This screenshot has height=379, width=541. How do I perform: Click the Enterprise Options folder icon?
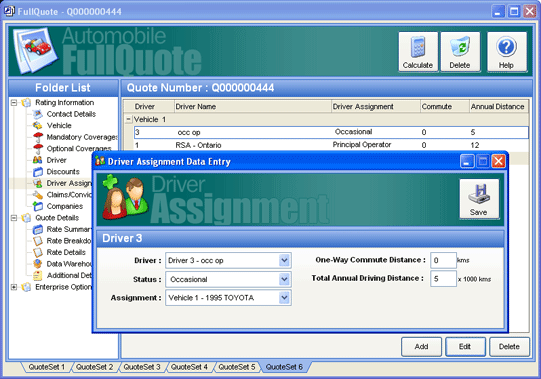coord(26,287)
